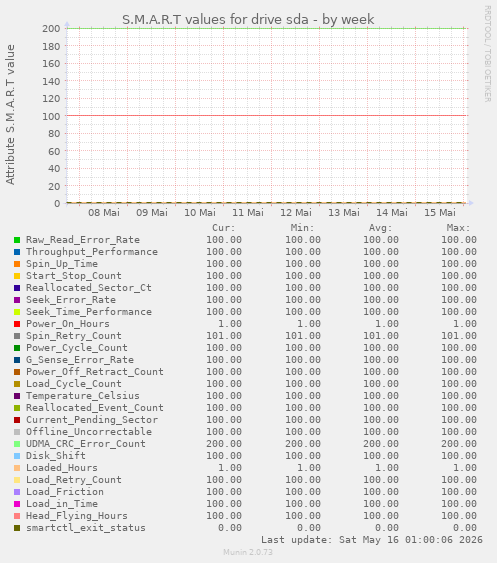Click the Head_Flying_Hours legend label

pos(76,516)
